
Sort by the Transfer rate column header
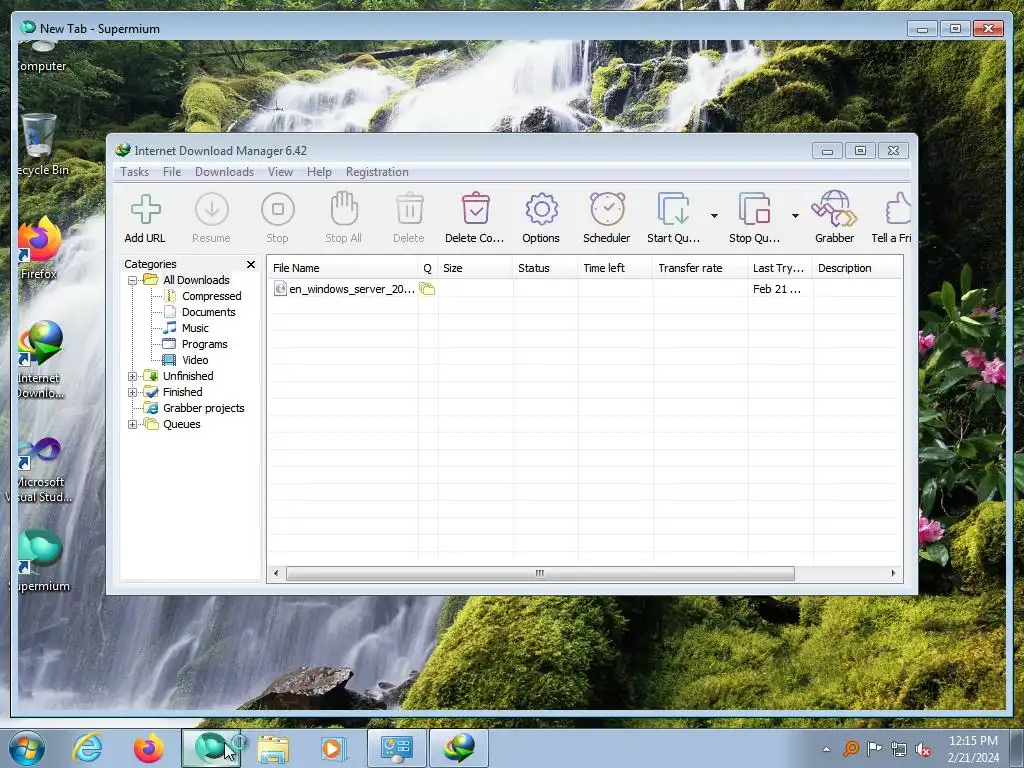pos(700,268)
